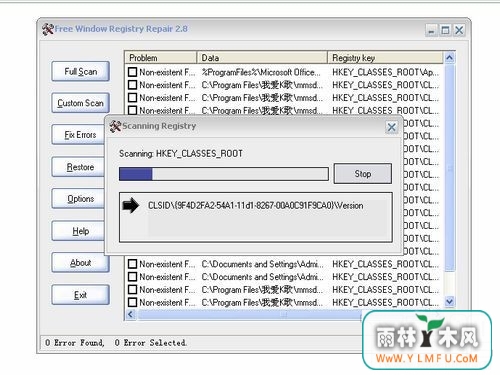Viewport: 500px width, 375px height.
Task: Minimize the Registry Repair window
Action: pos(431,31)
